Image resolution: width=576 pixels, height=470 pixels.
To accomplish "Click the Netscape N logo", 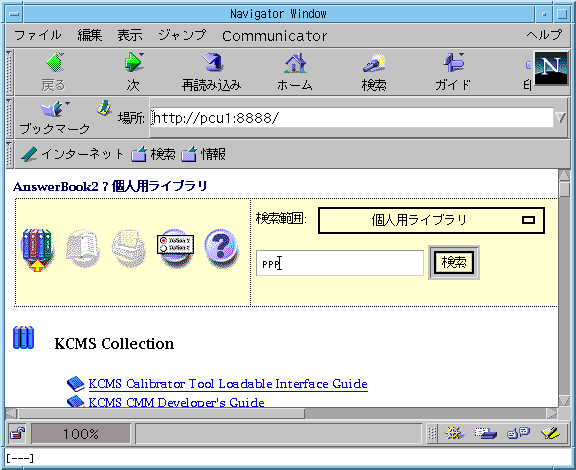I will coord(551,68).
